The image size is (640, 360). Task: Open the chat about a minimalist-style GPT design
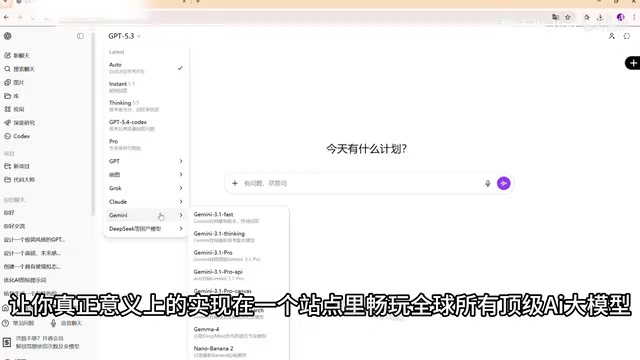(34, 240)
